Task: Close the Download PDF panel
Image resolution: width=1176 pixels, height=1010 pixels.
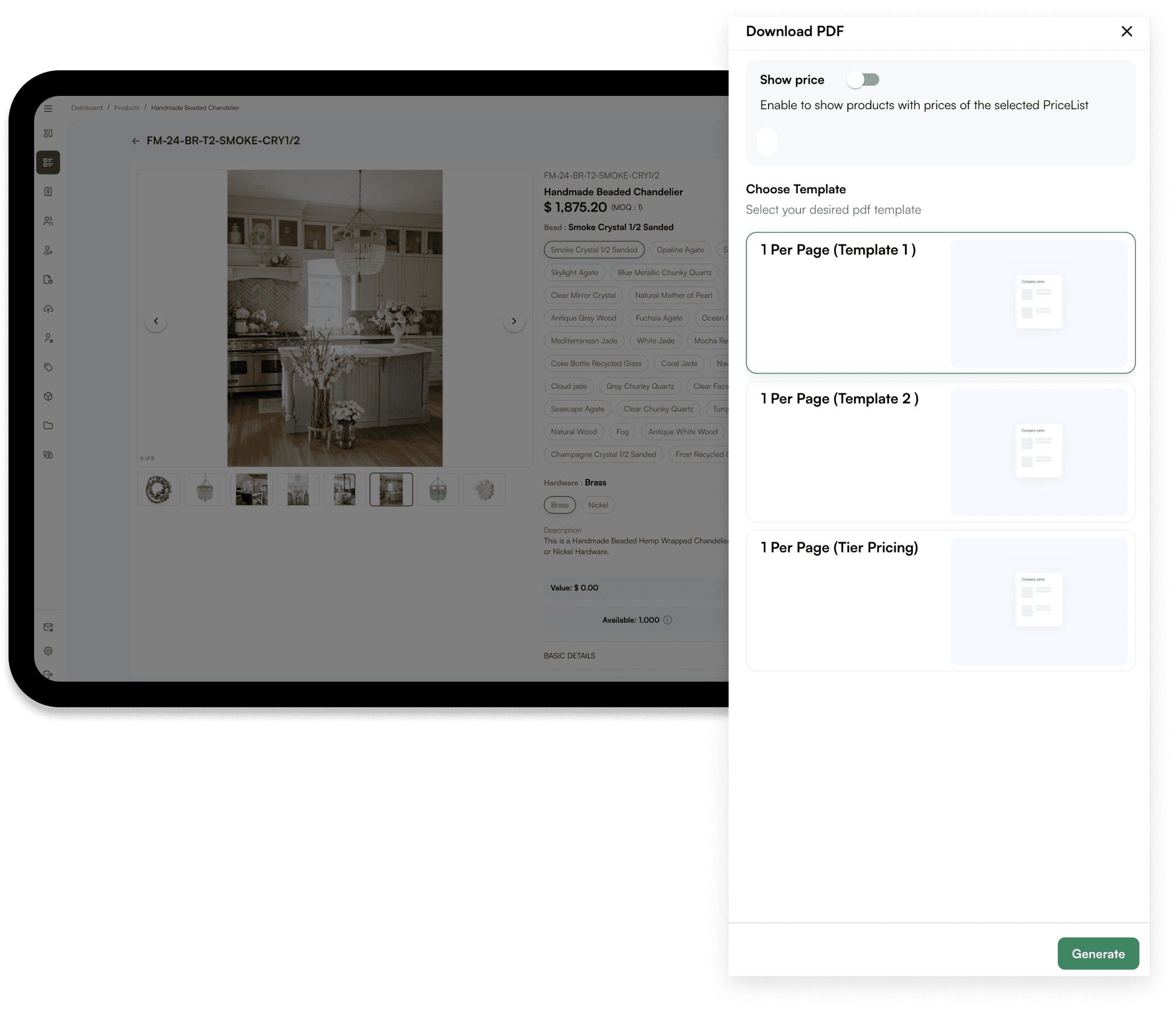Action: (1126, 31)
